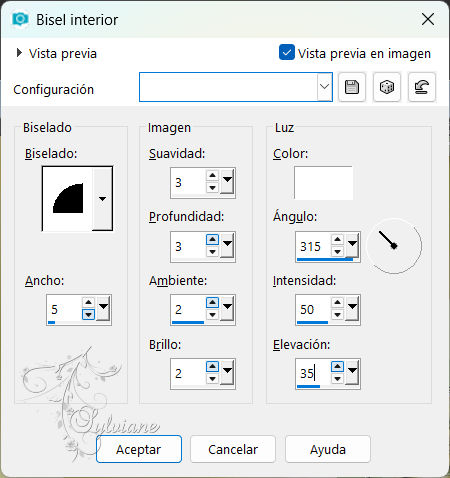
Task: Click the Ayuda button
Action: [328, 449]
